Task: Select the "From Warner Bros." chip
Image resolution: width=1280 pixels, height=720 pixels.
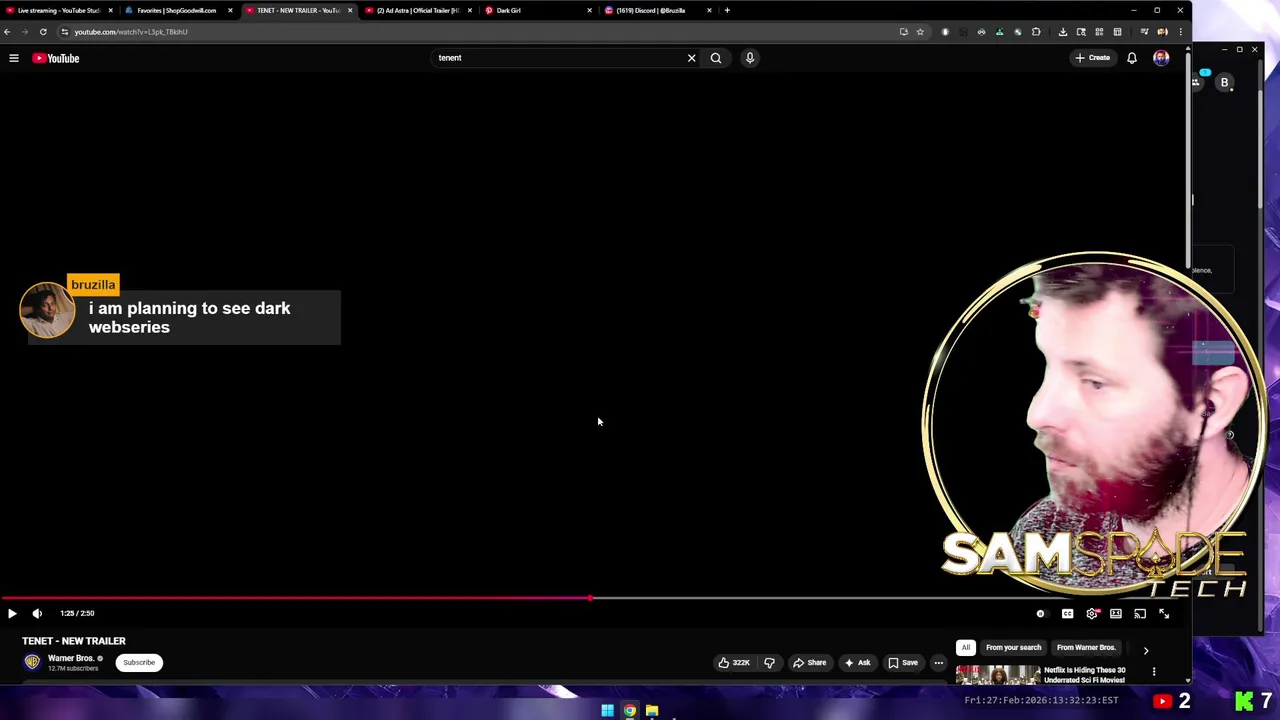Action: click(x=1086, y=647)
